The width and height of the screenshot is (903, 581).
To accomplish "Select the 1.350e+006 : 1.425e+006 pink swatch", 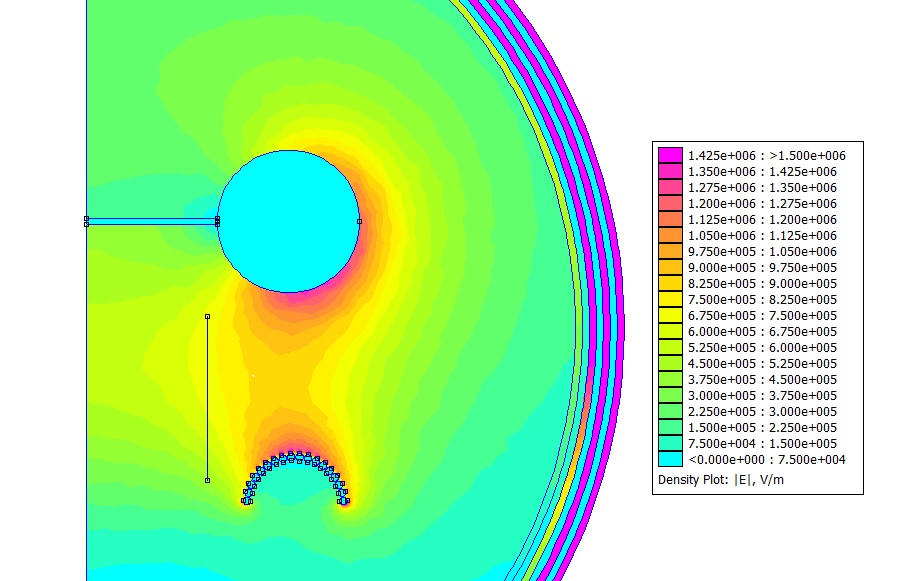I will pos(669,172).
